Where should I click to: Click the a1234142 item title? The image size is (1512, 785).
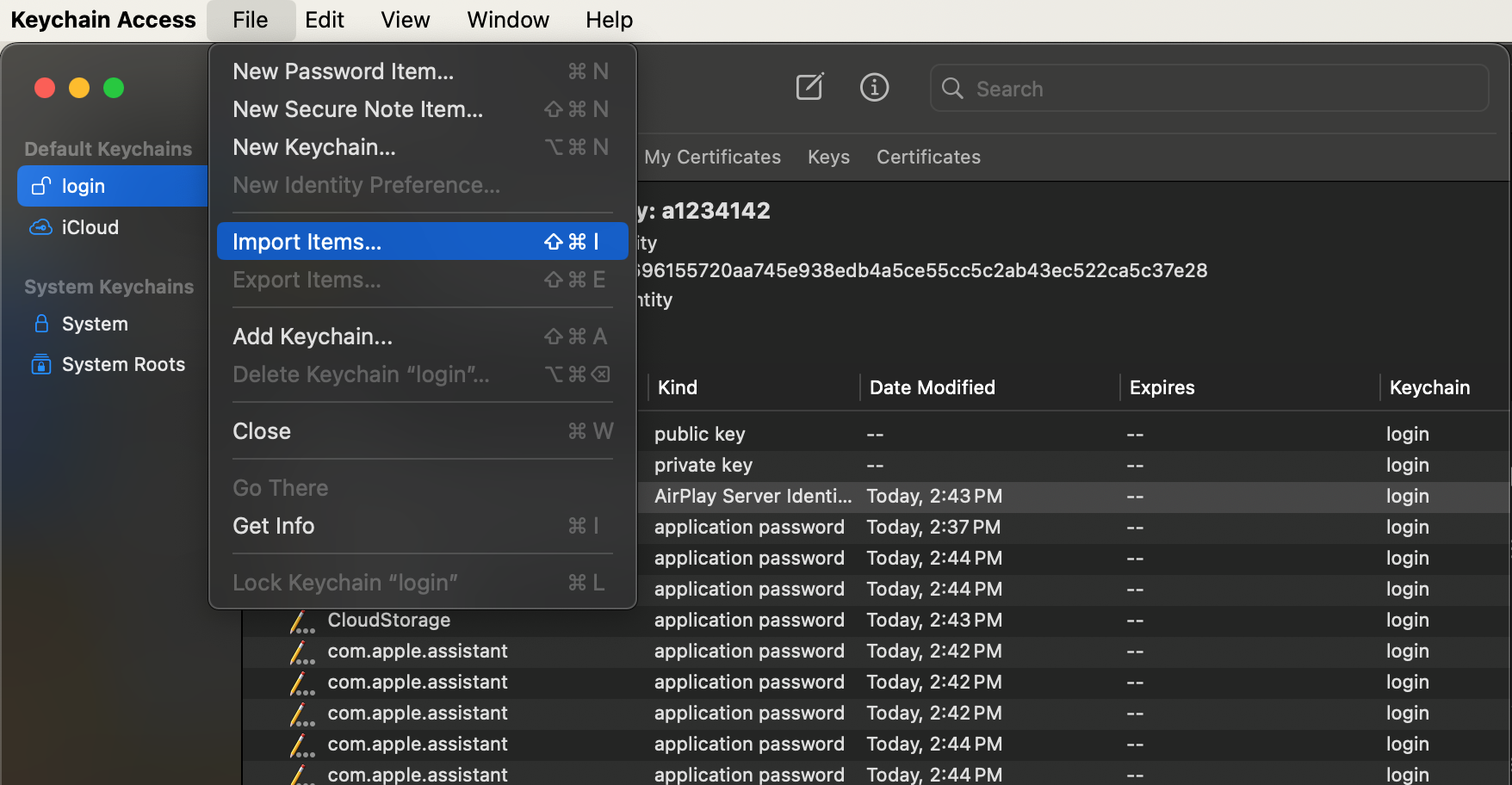click(716, 211)
